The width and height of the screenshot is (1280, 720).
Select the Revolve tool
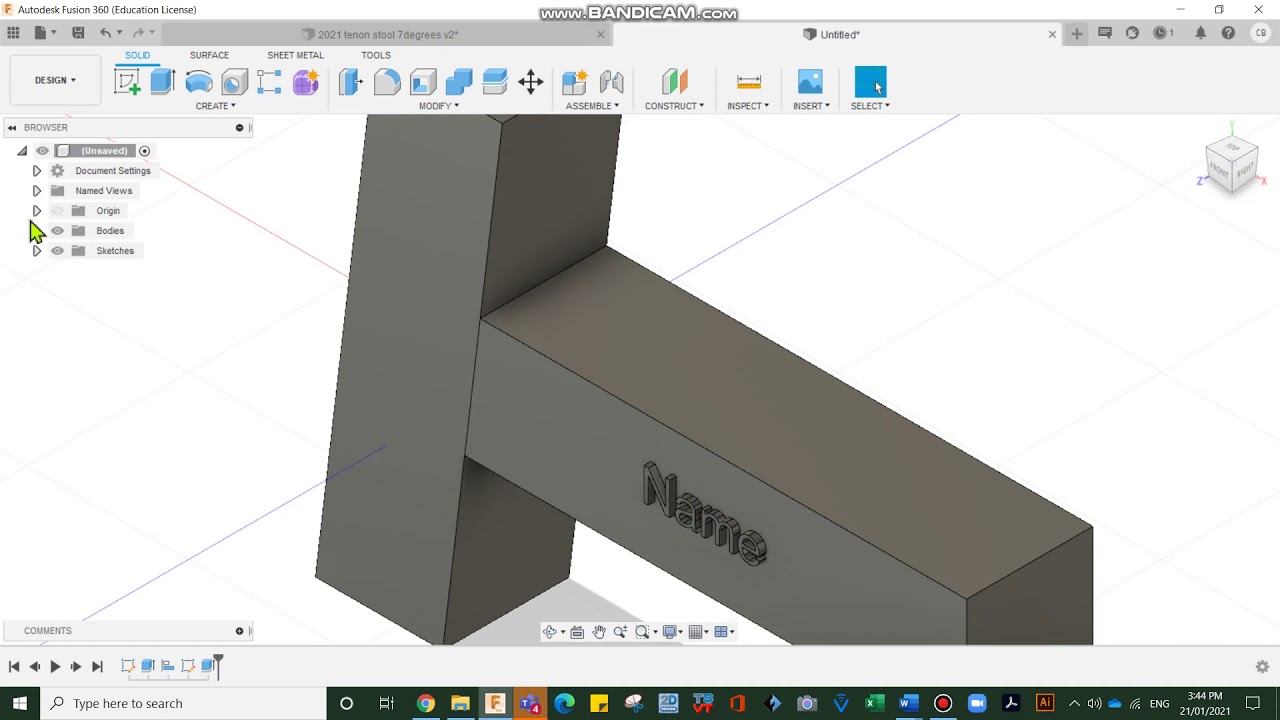199,82
